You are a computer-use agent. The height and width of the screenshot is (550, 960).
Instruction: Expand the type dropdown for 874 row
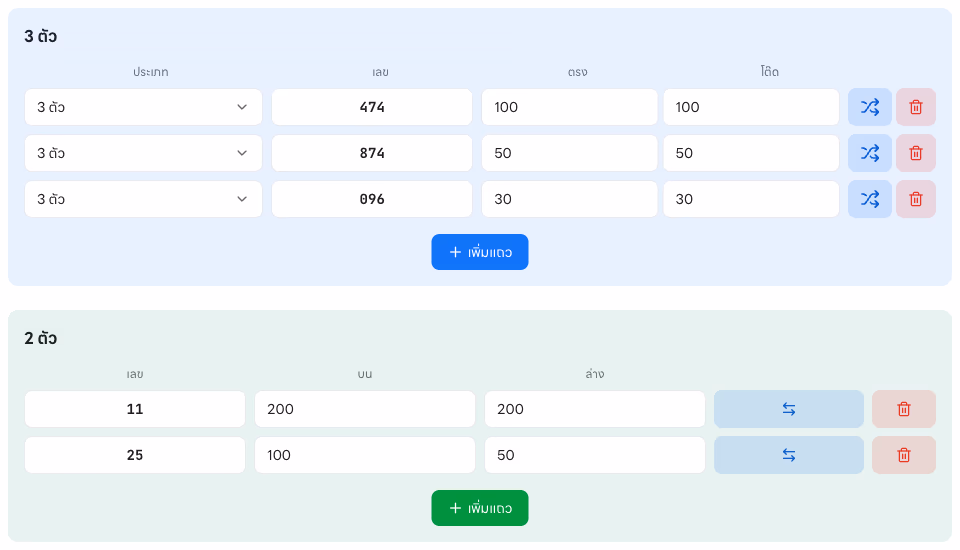point(143,153)
